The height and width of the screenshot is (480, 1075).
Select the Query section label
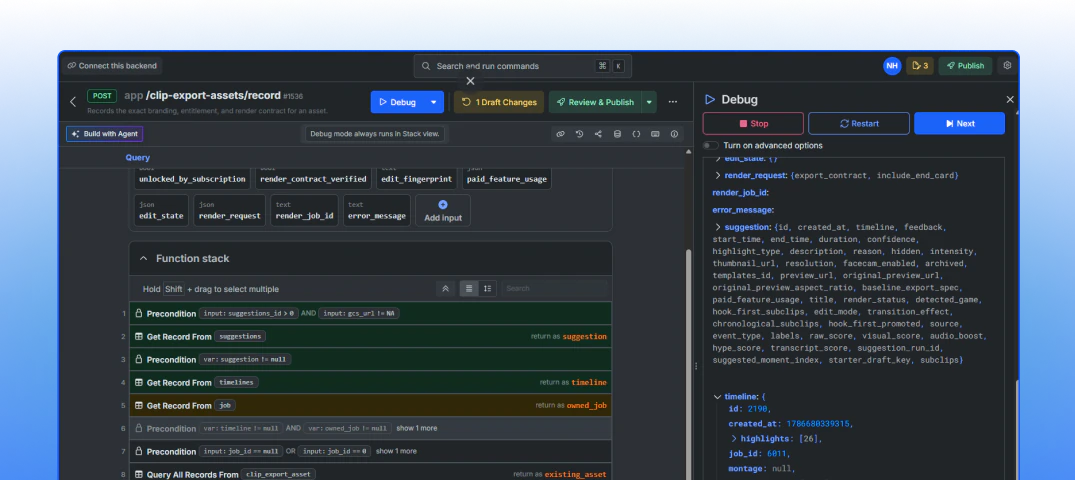pyautogui.click(x=138, y=157)
